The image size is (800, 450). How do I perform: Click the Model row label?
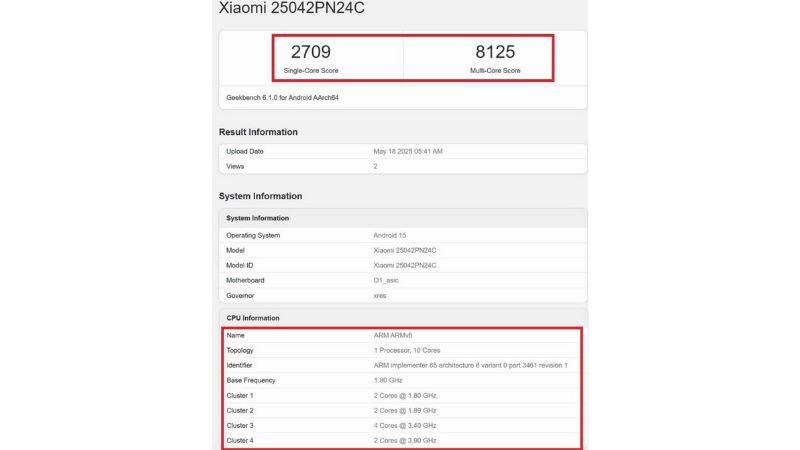point(235,251)
